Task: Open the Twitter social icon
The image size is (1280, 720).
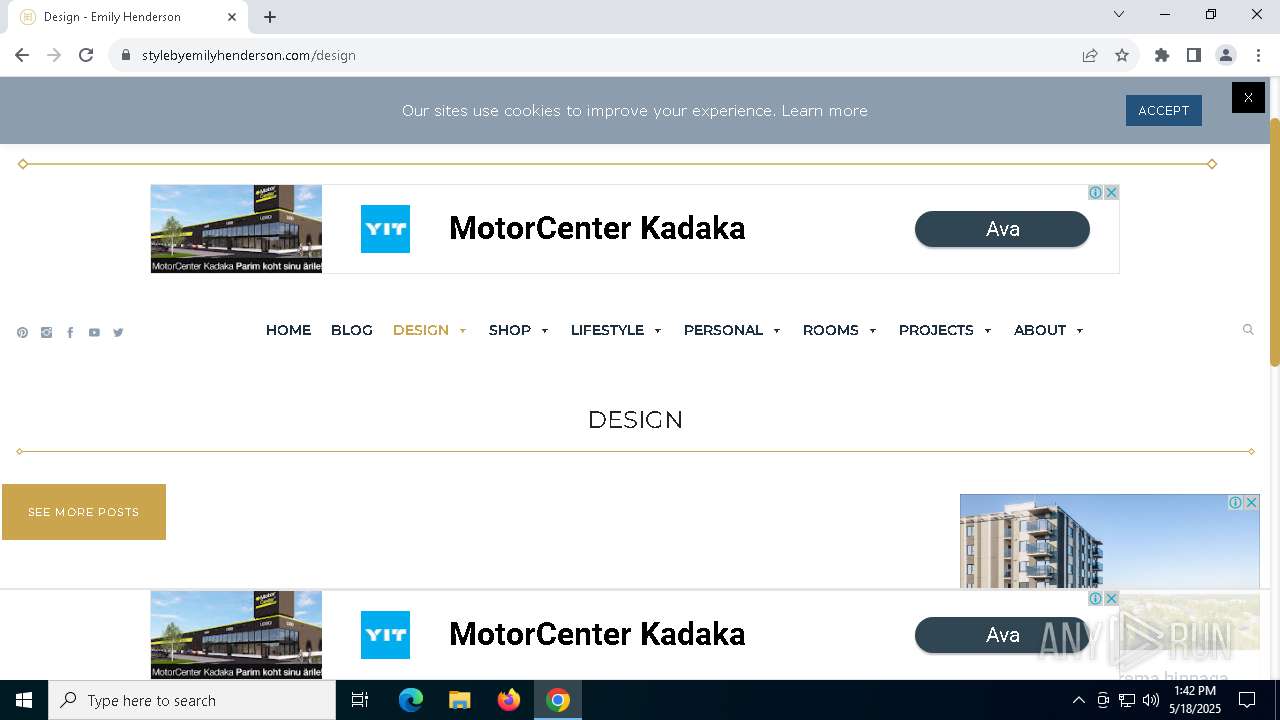Action: (118, 333)
